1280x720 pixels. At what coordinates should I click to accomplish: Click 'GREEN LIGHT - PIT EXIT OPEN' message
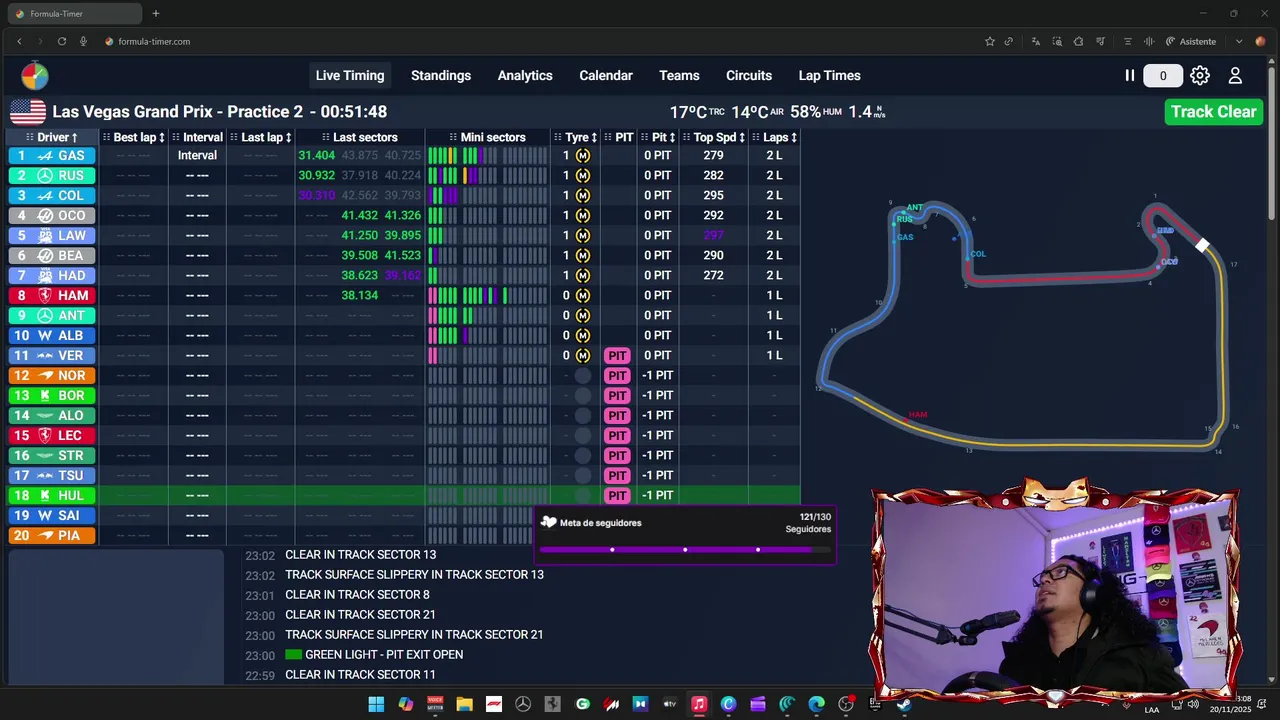pos(384,655)
